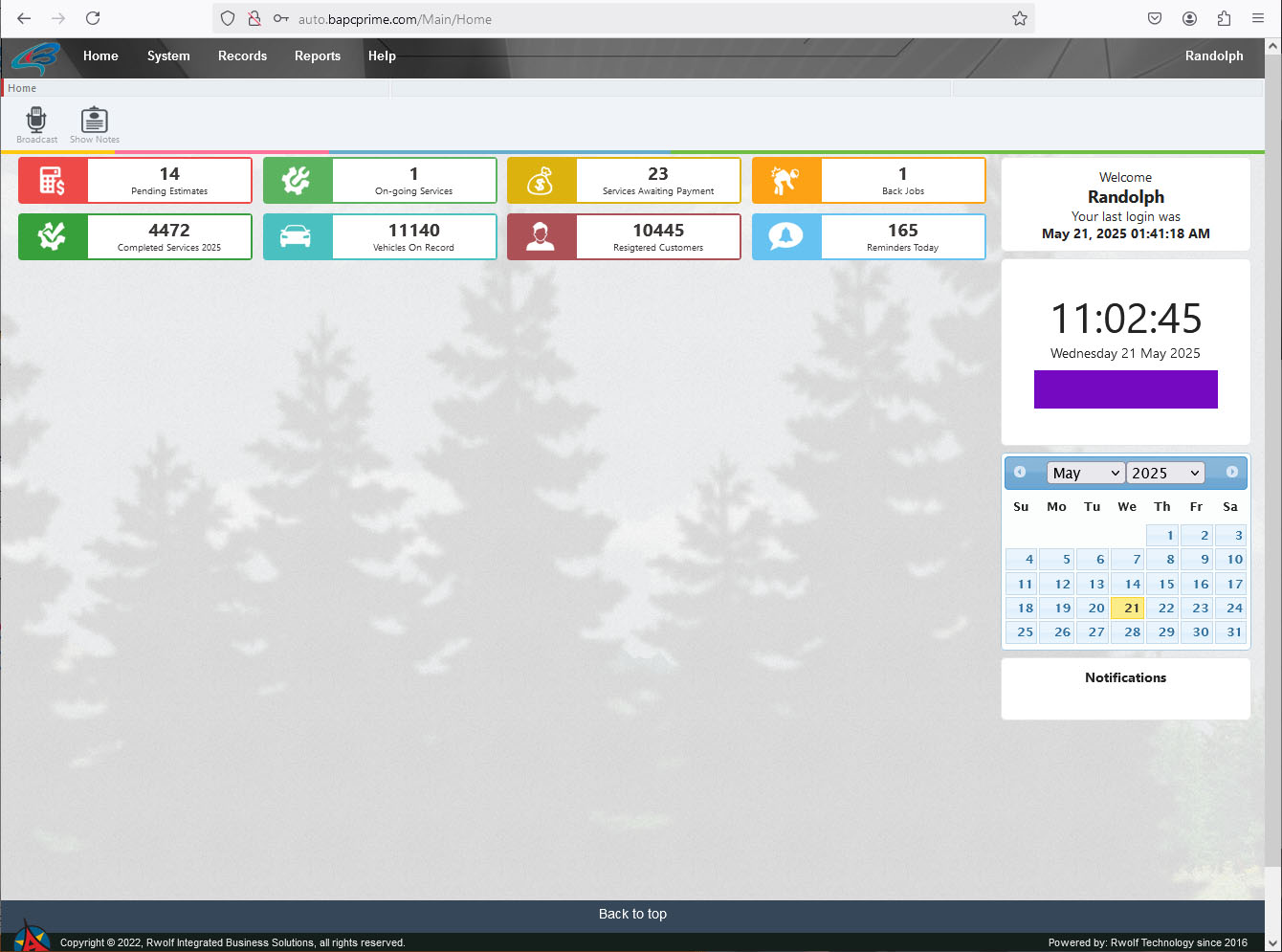Click the Services Awaiting Payment money bag icon

542,181
